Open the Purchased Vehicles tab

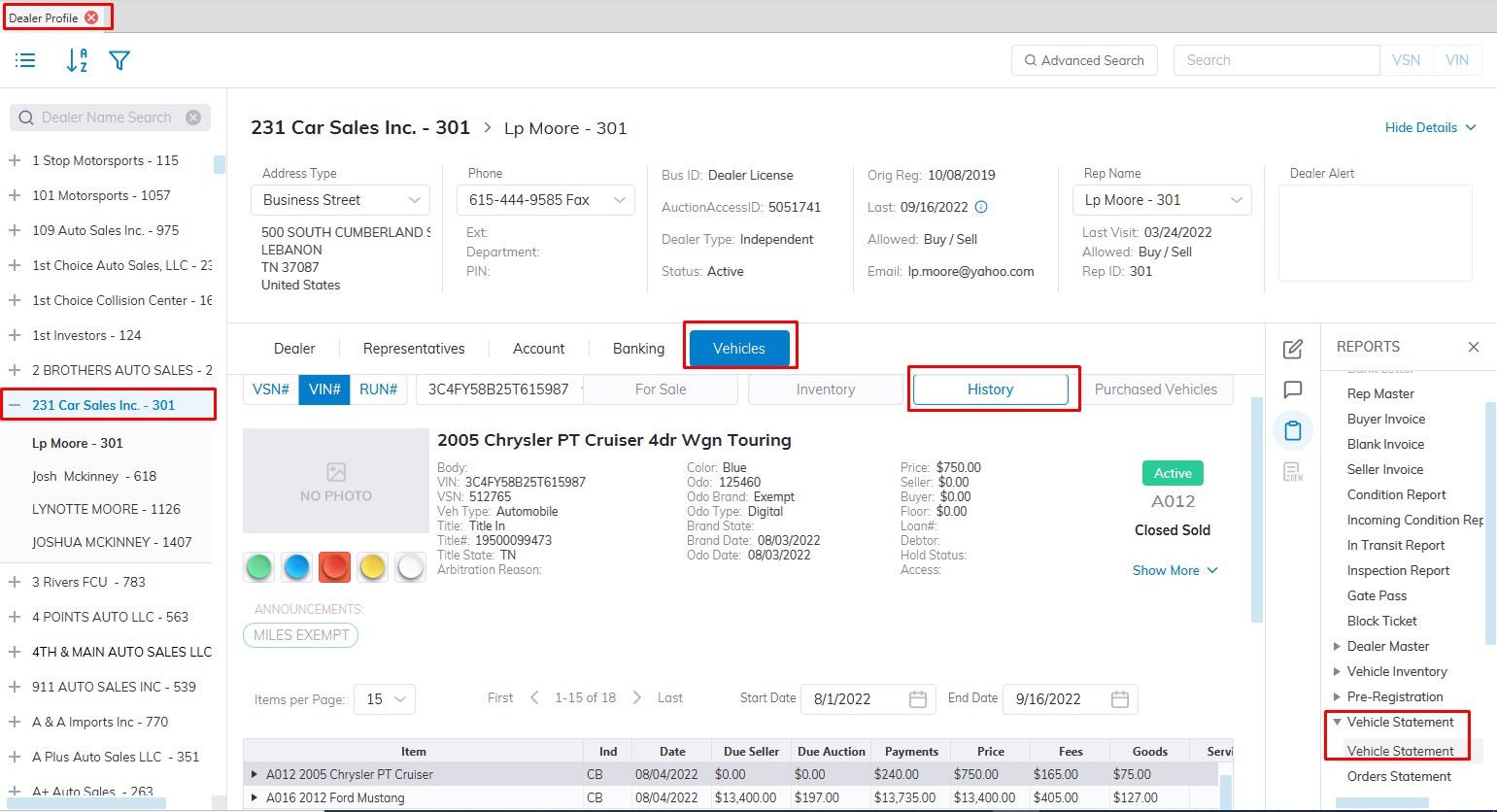tap(1155, 389)
